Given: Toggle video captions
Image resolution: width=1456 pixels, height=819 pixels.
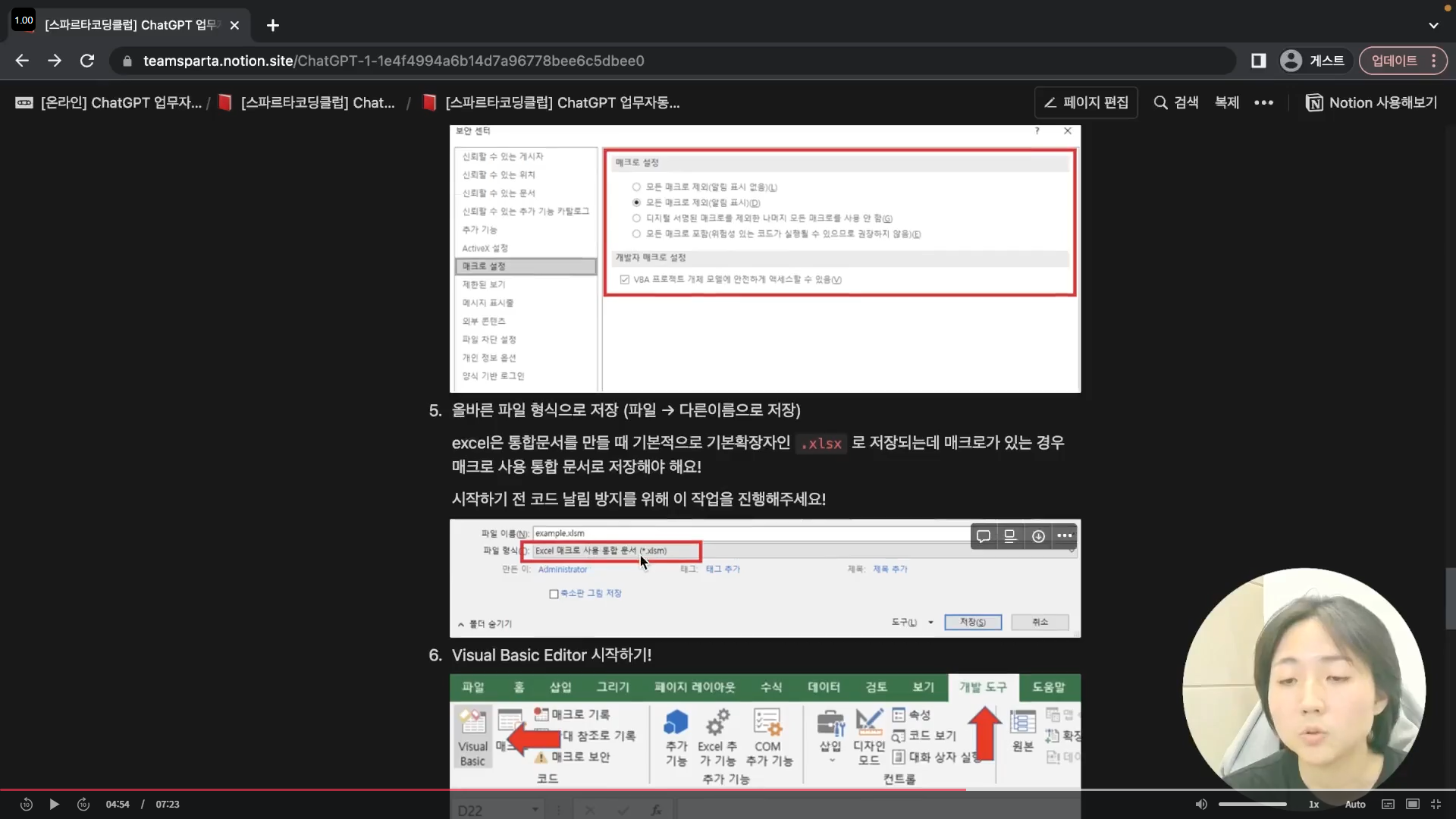Looking at the screenshot, I should [x=1388, y=805].
